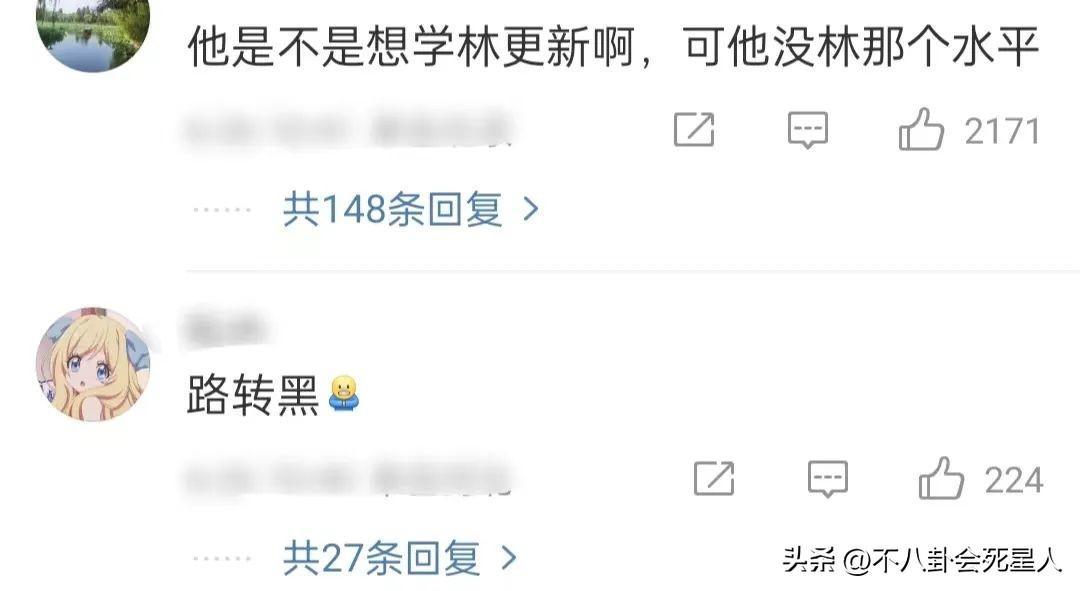Like the comment with 2171 likes
1080x591 pixels.
(x=921, y=130)
